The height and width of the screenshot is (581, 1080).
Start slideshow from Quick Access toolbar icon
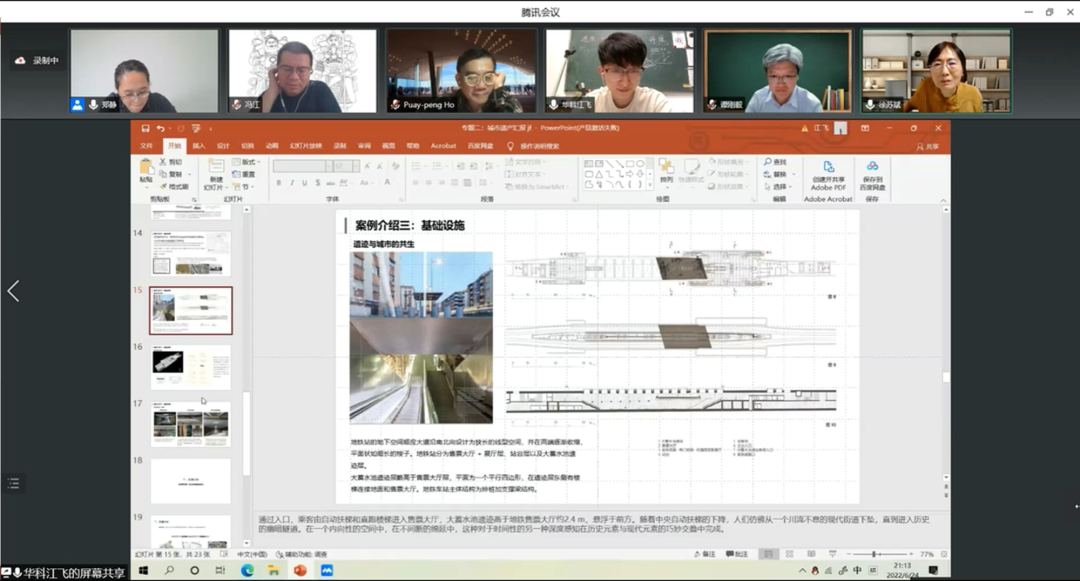pos(196,128)
